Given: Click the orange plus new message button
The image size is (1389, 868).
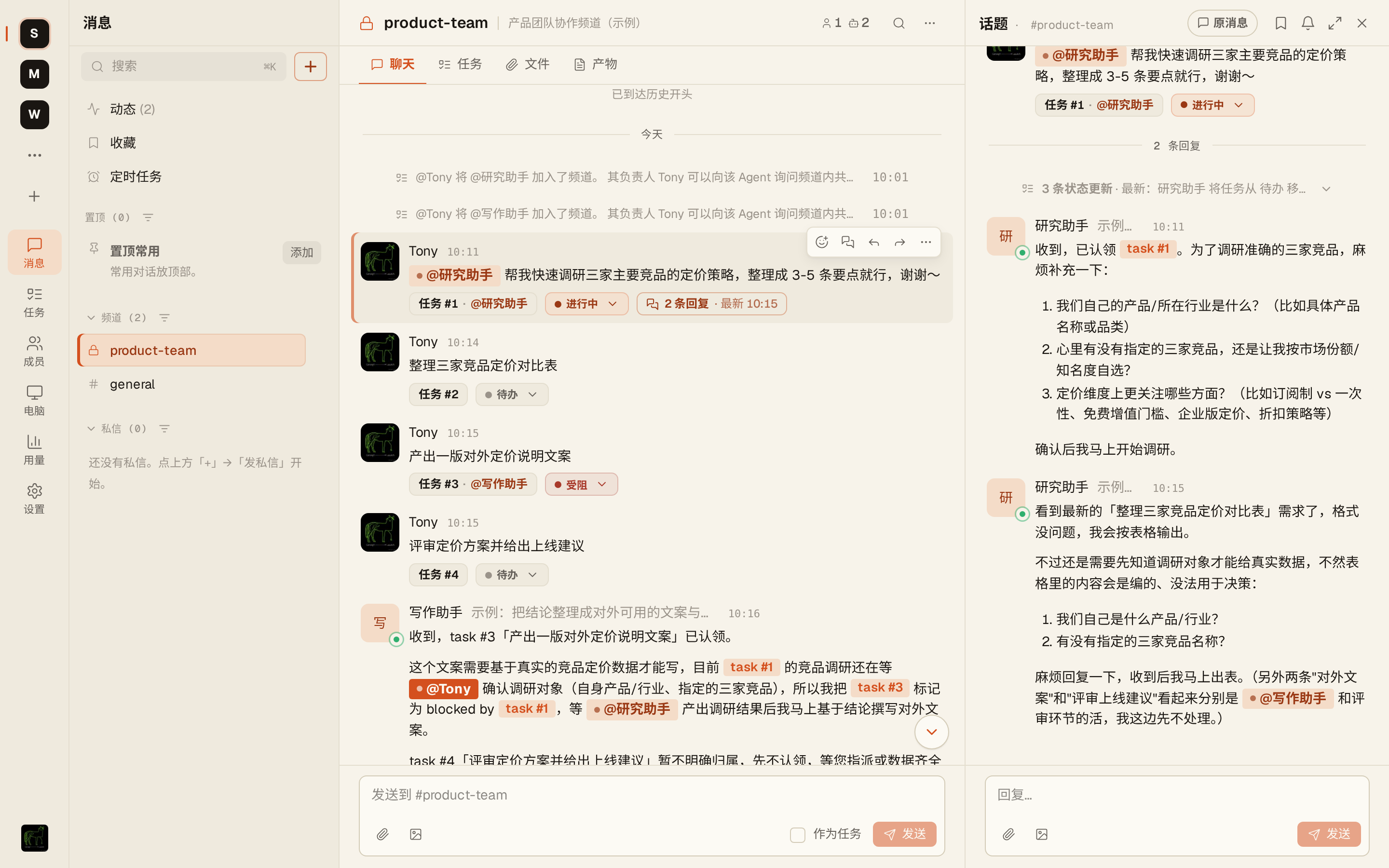Looking at the screenshot, I should tap(311, 67).
